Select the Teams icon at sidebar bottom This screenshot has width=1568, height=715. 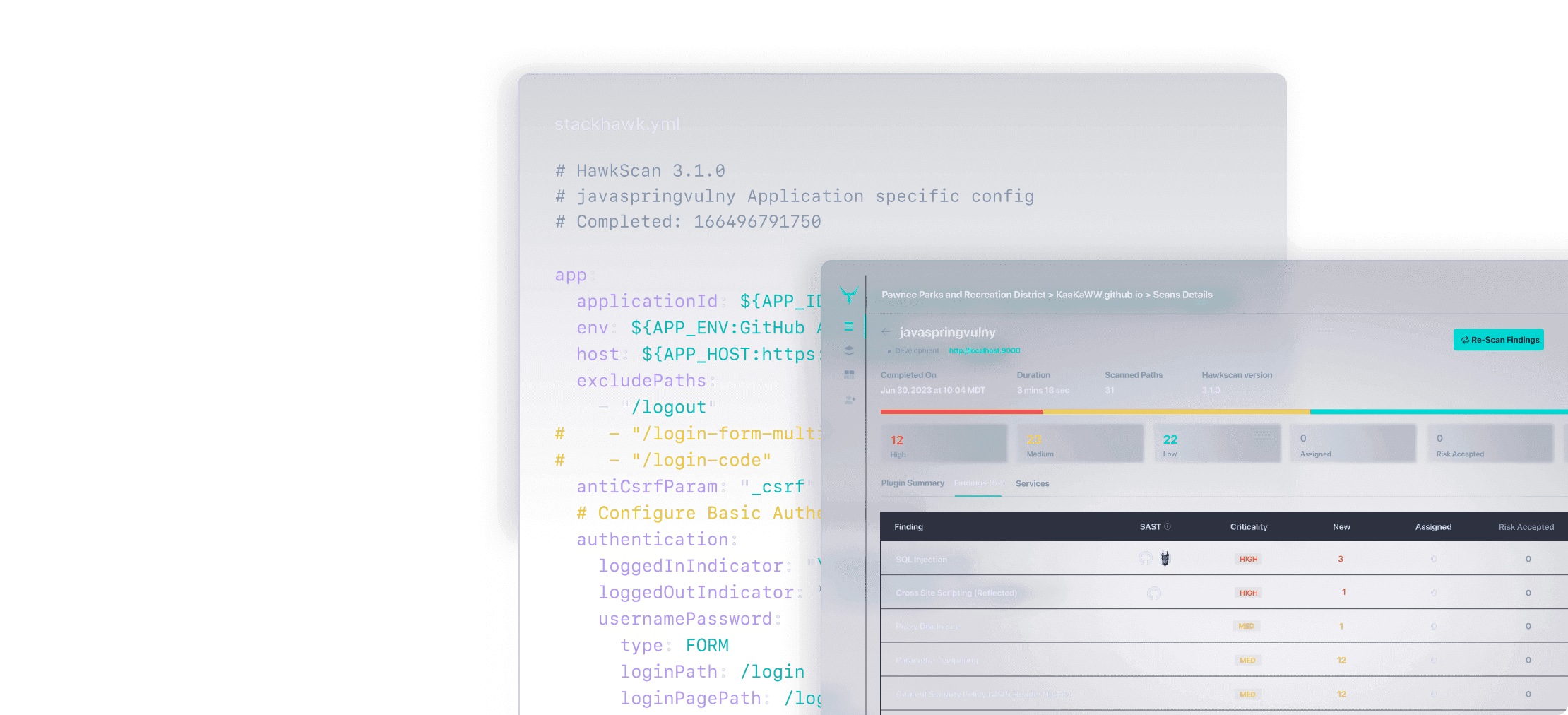point(848,400)
